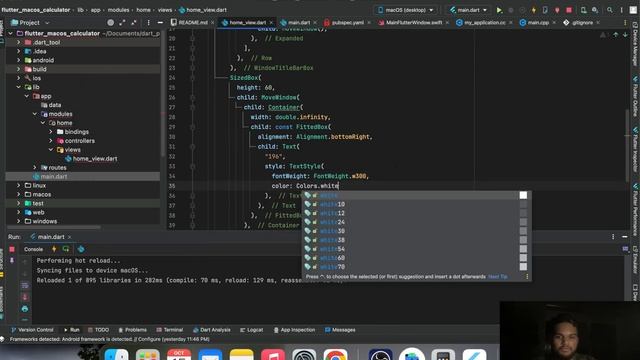Open Problems tool window

132,330
